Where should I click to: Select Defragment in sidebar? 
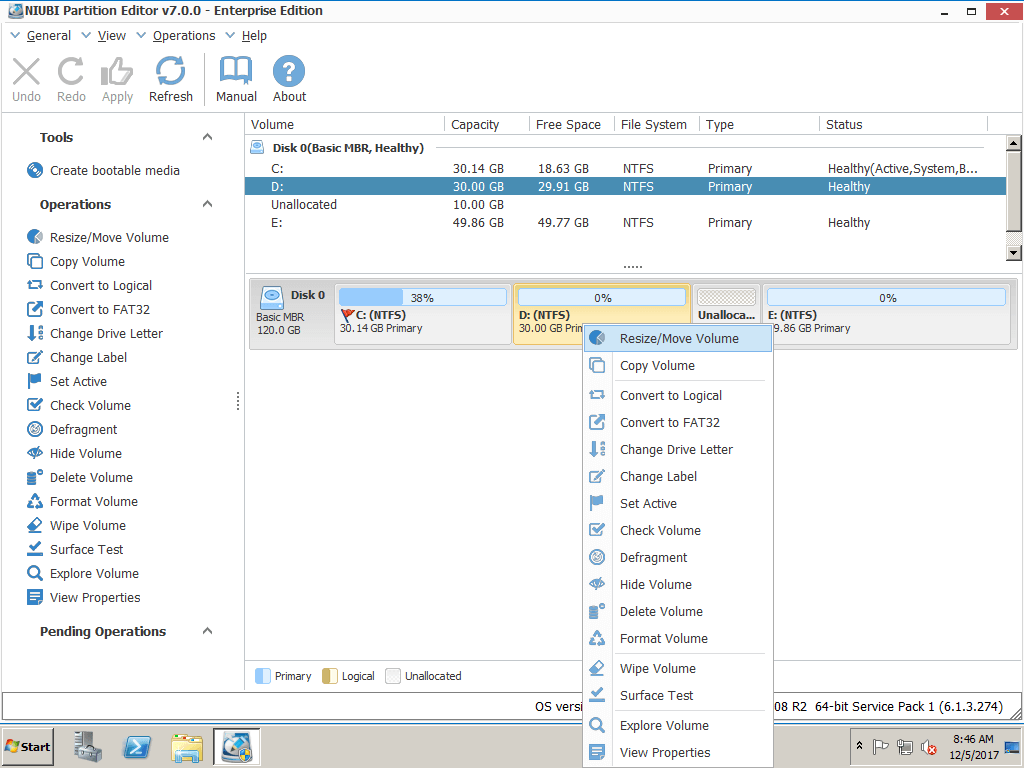click(x=72, y=430)
